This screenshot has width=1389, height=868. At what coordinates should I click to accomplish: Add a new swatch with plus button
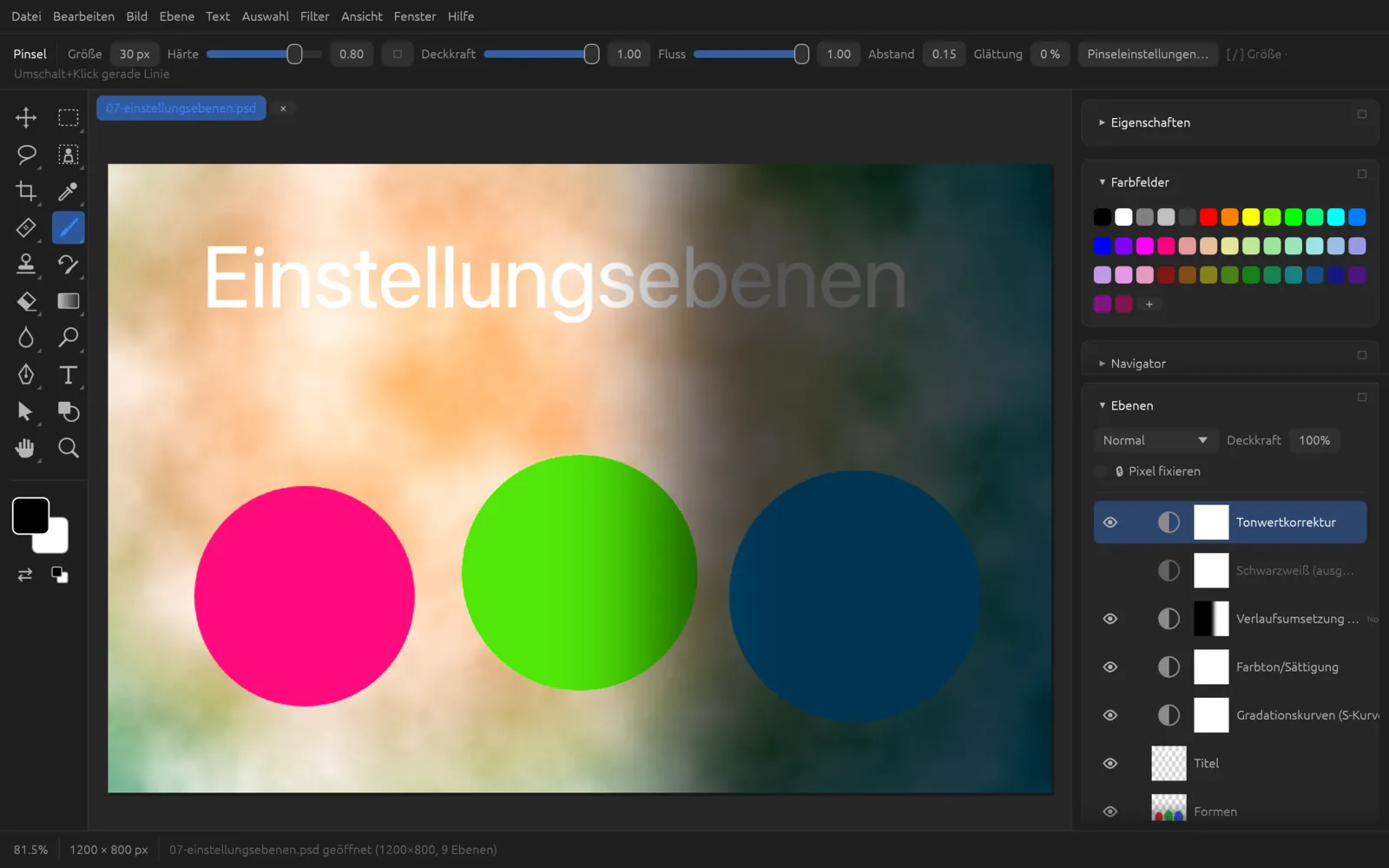[1149, 304]
